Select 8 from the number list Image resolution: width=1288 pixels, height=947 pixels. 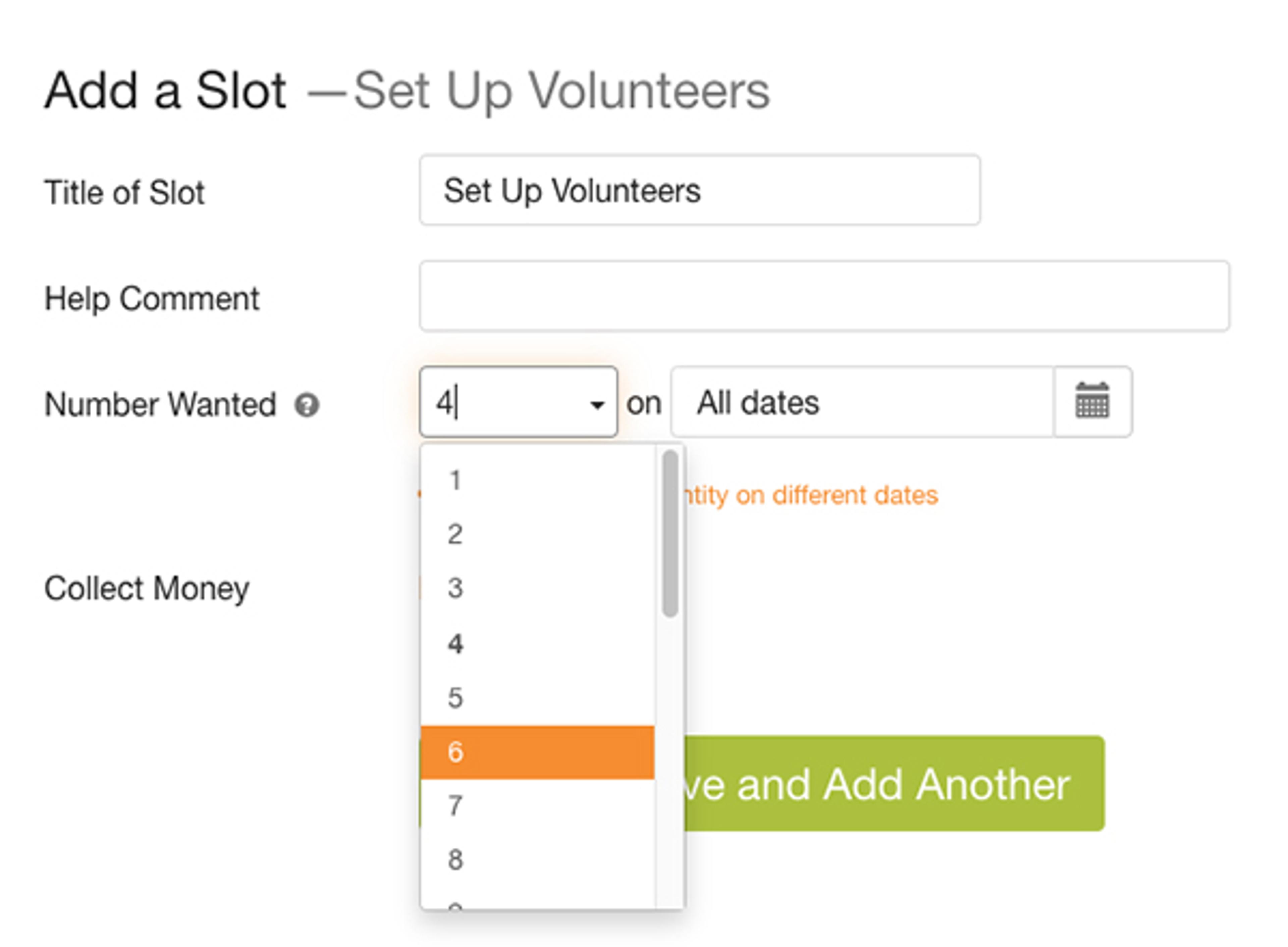(537, 860)
